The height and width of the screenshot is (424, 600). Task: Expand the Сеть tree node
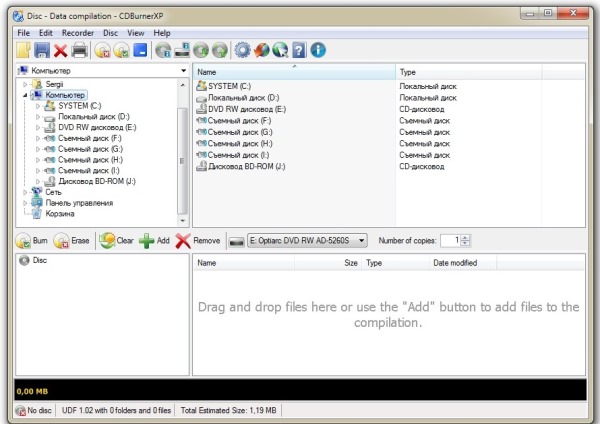[x=25, y=192]
